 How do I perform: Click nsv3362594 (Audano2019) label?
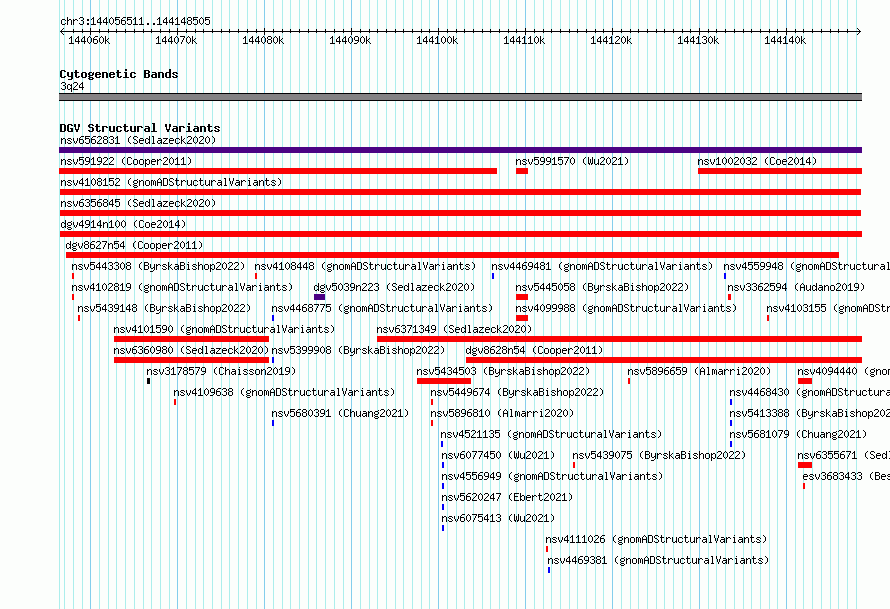coord(796,287)
